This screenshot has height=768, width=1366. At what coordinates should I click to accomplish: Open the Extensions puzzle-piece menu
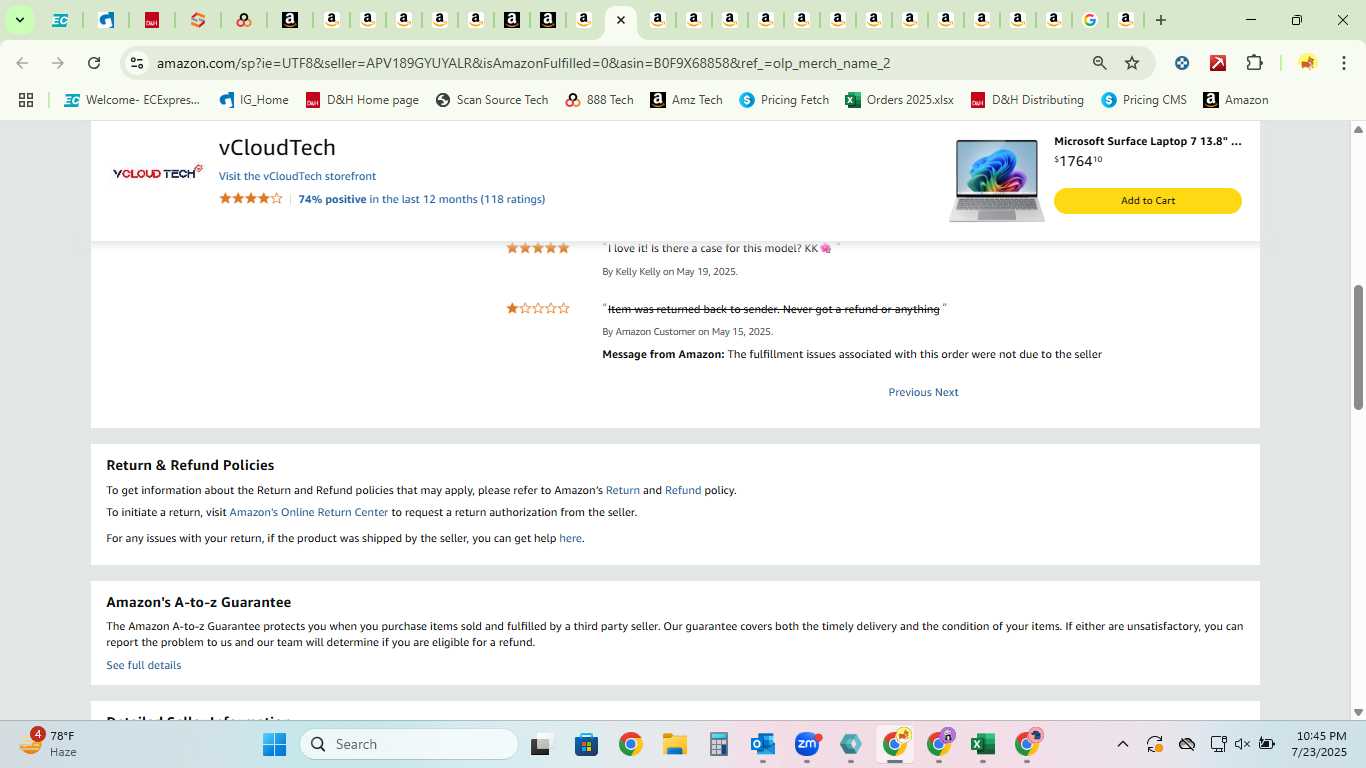pyautogui.click(x=1254, y=63)
